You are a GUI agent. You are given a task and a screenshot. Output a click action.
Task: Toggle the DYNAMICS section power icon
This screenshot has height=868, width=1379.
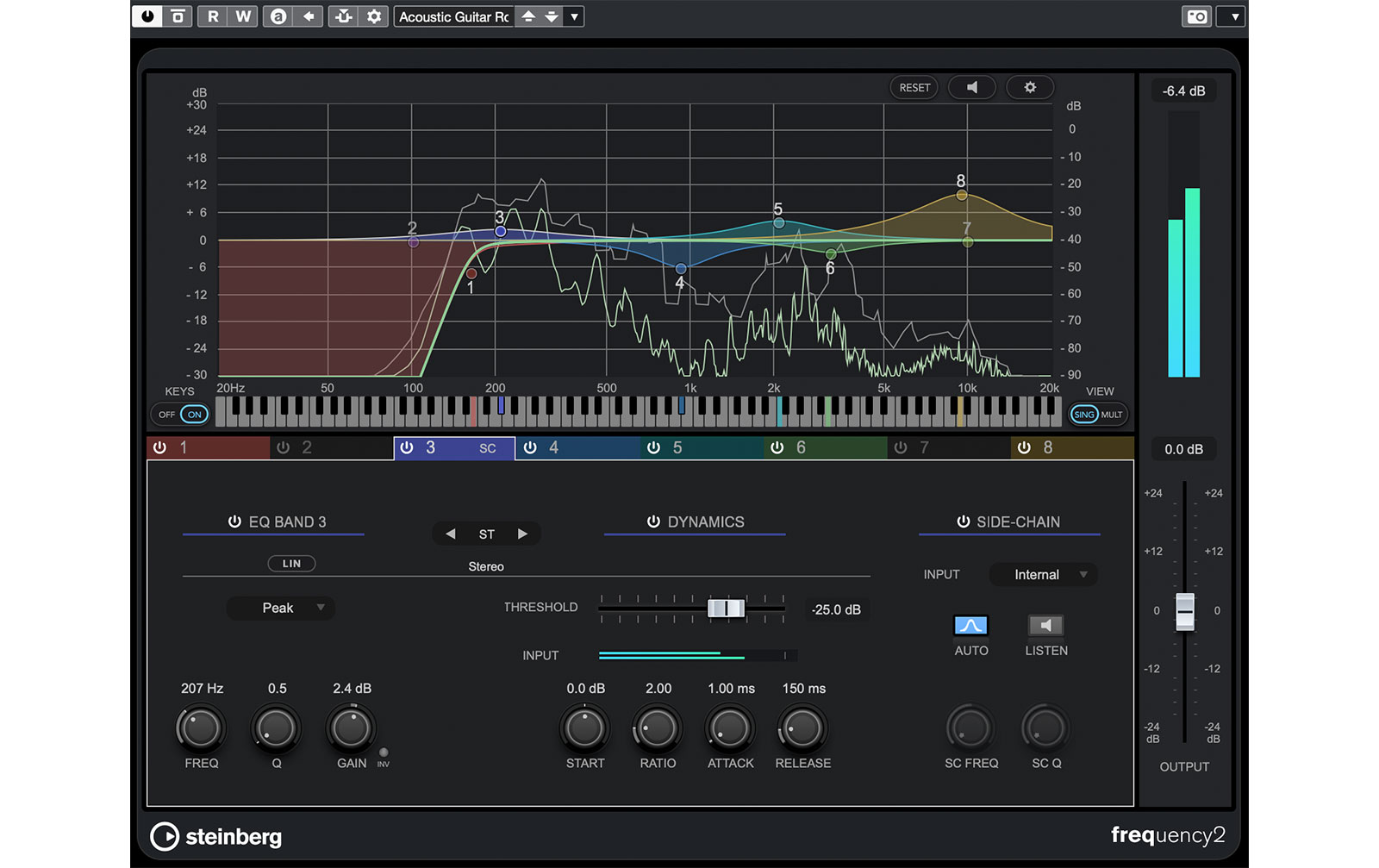tap(653, 521)
